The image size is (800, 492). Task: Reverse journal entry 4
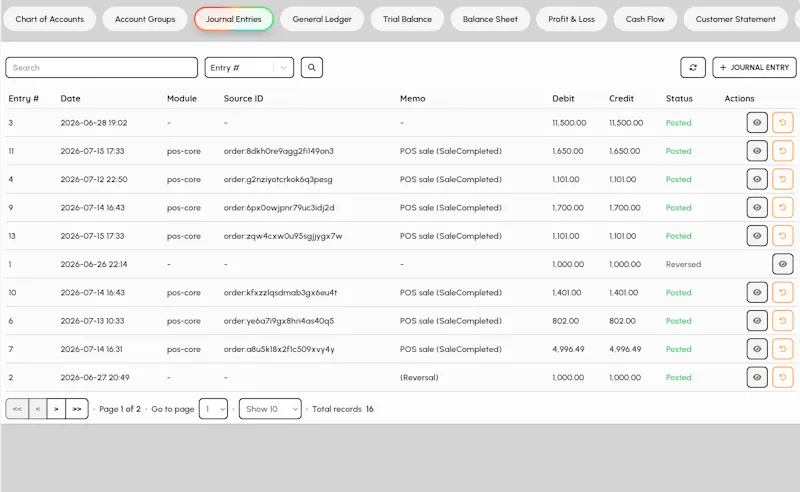tap(783, 179)
